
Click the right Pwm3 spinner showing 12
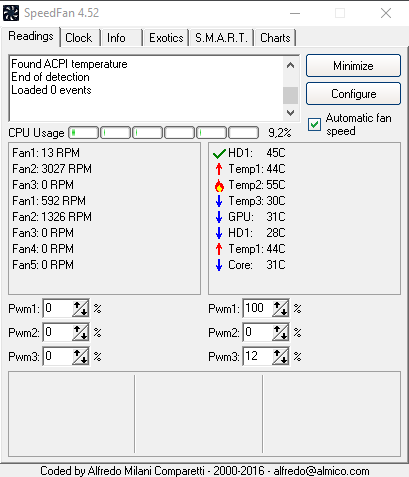coord(280,357)
